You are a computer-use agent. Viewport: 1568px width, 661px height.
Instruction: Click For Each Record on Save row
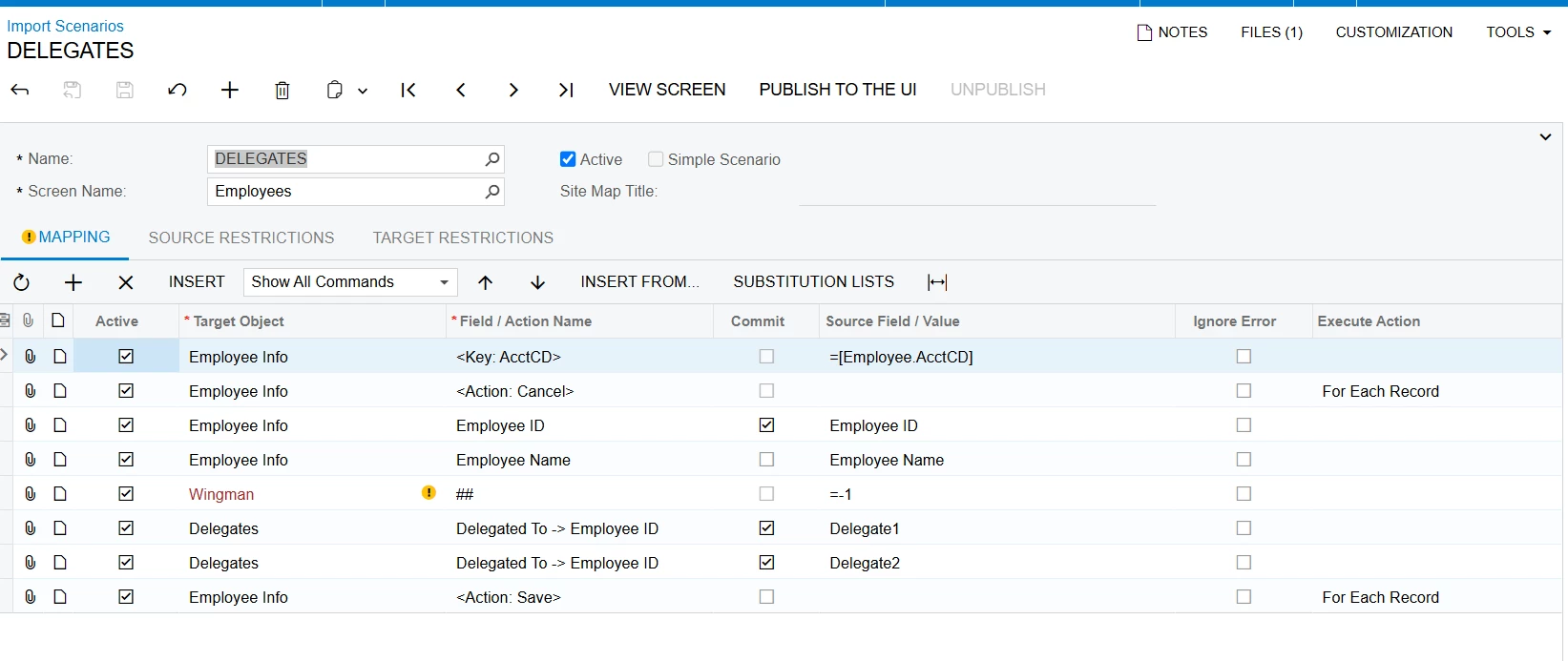pos(1380,597)
